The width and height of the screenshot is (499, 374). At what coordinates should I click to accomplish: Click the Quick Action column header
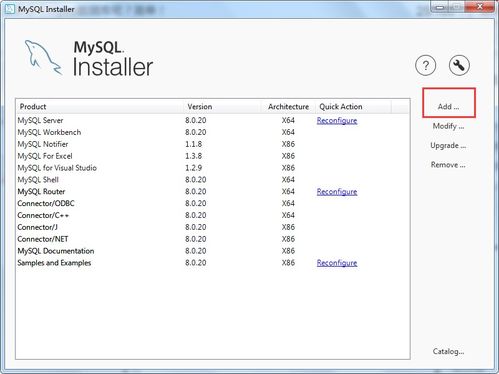click(353, 107)
